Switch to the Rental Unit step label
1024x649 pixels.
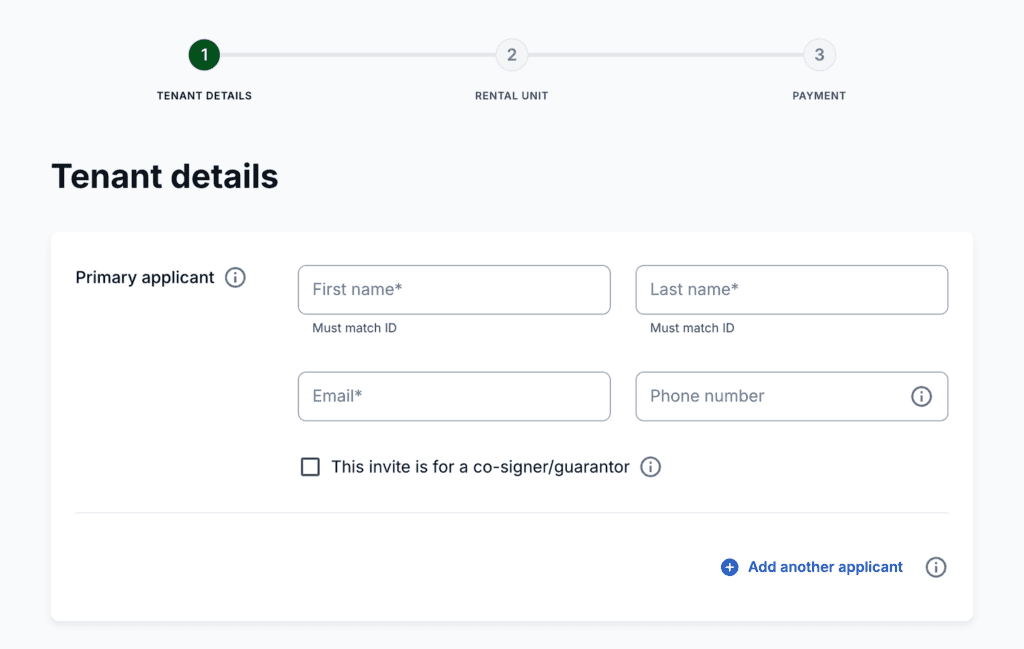[x=511, y=96]
